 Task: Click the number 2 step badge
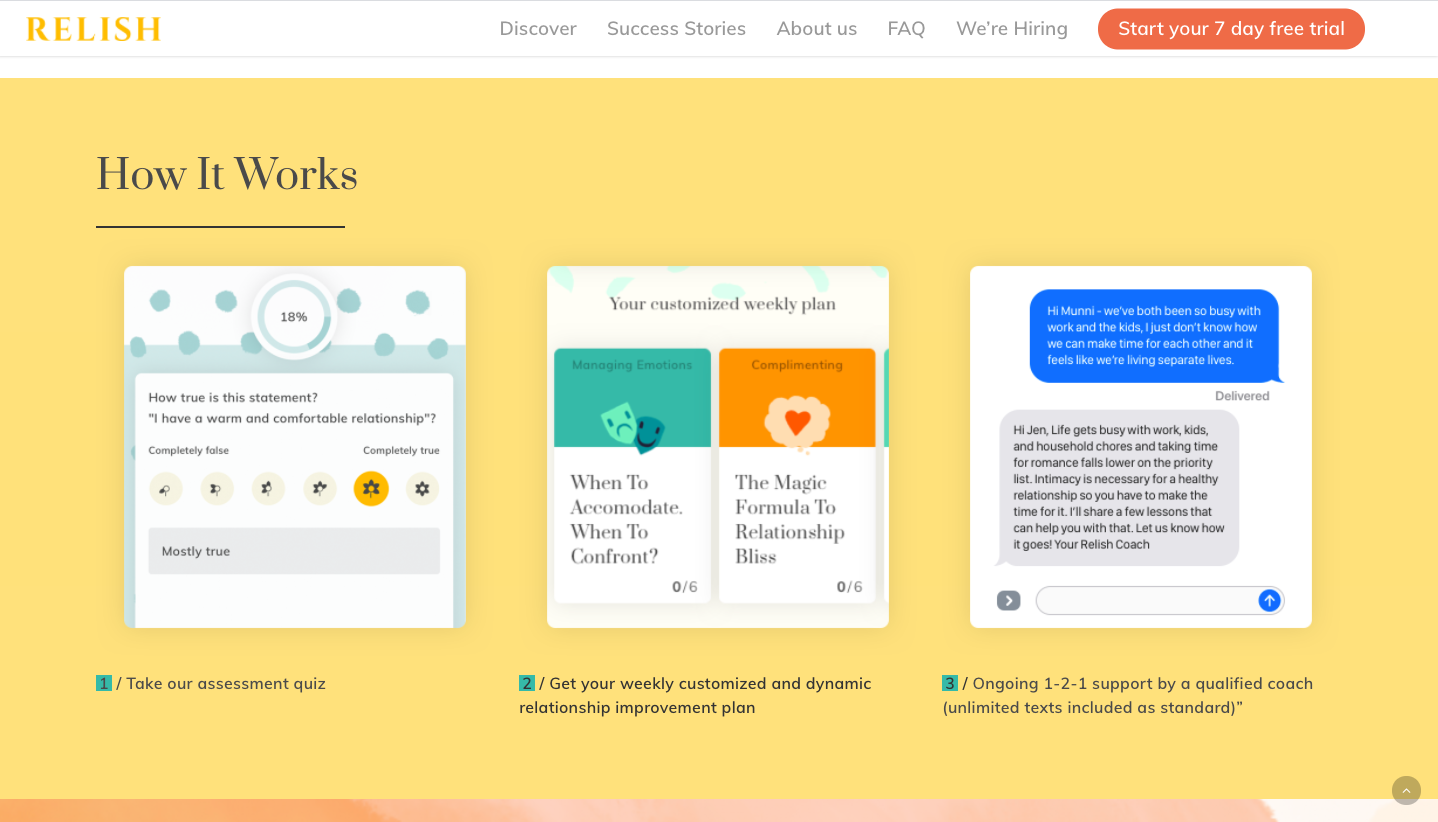[527, 683]
